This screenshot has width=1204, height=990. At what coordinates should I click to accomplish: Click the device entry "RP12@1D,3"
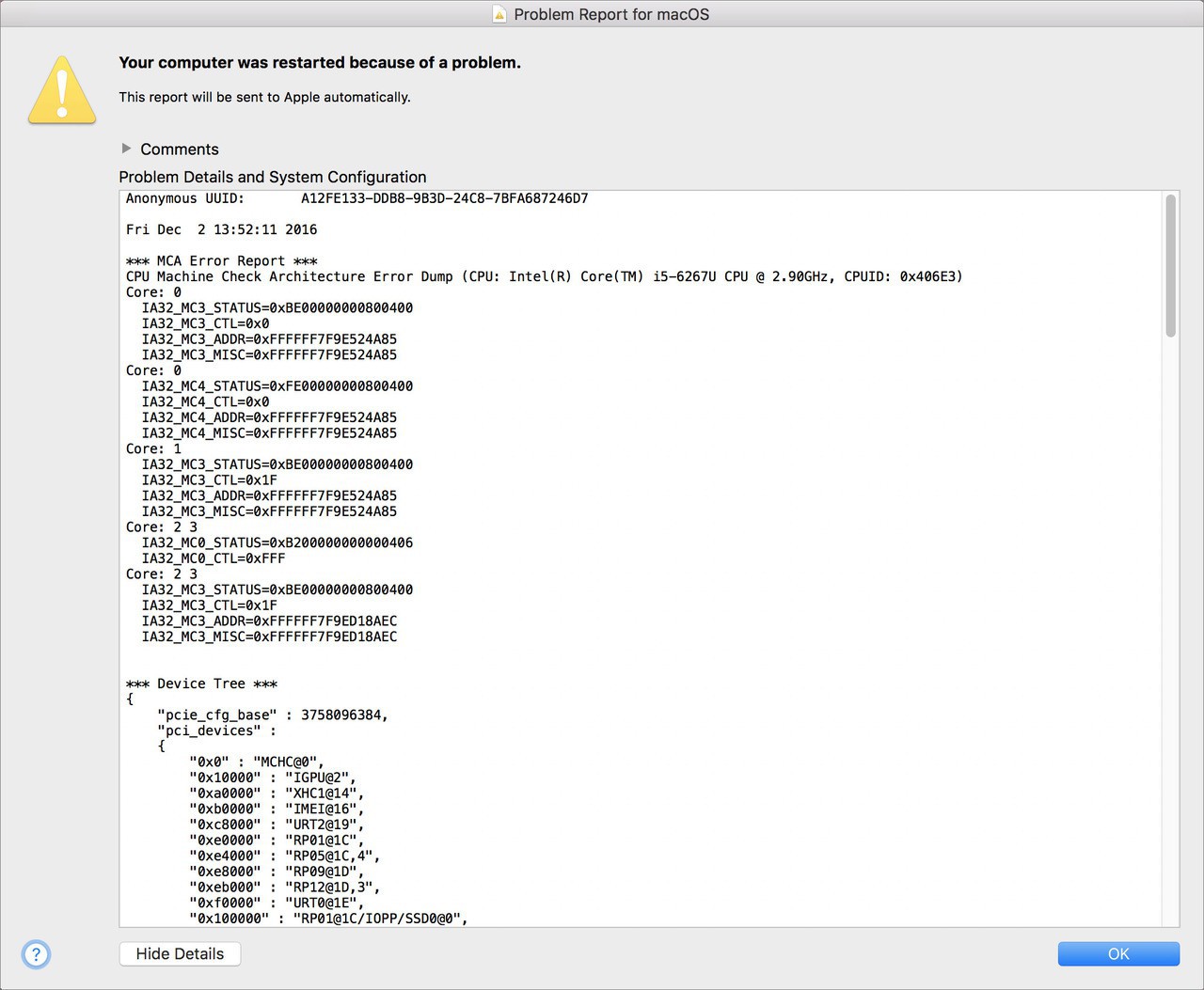[x=285, y=888]
